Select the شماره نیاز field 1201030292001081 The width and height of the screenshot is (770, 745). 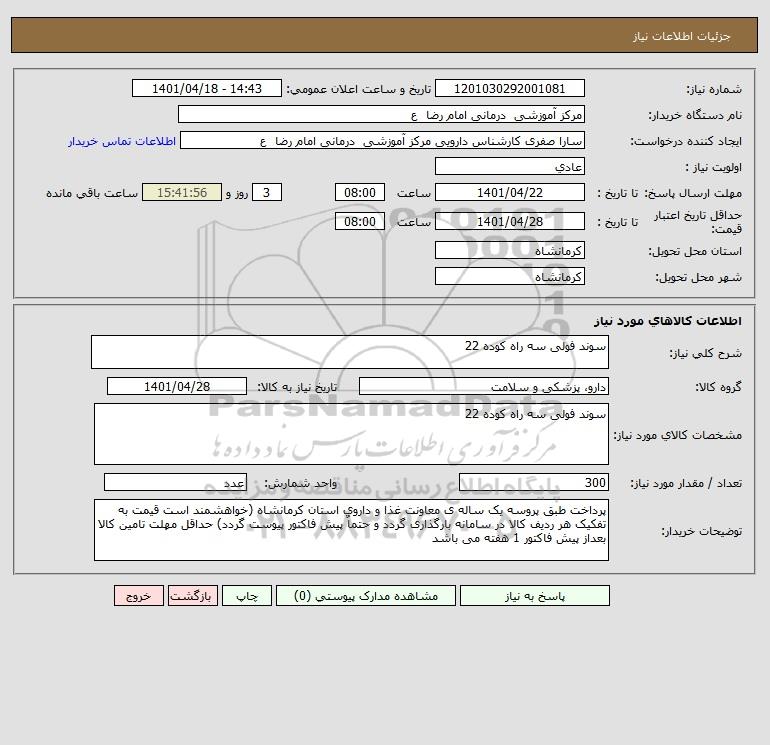(510, 88)
